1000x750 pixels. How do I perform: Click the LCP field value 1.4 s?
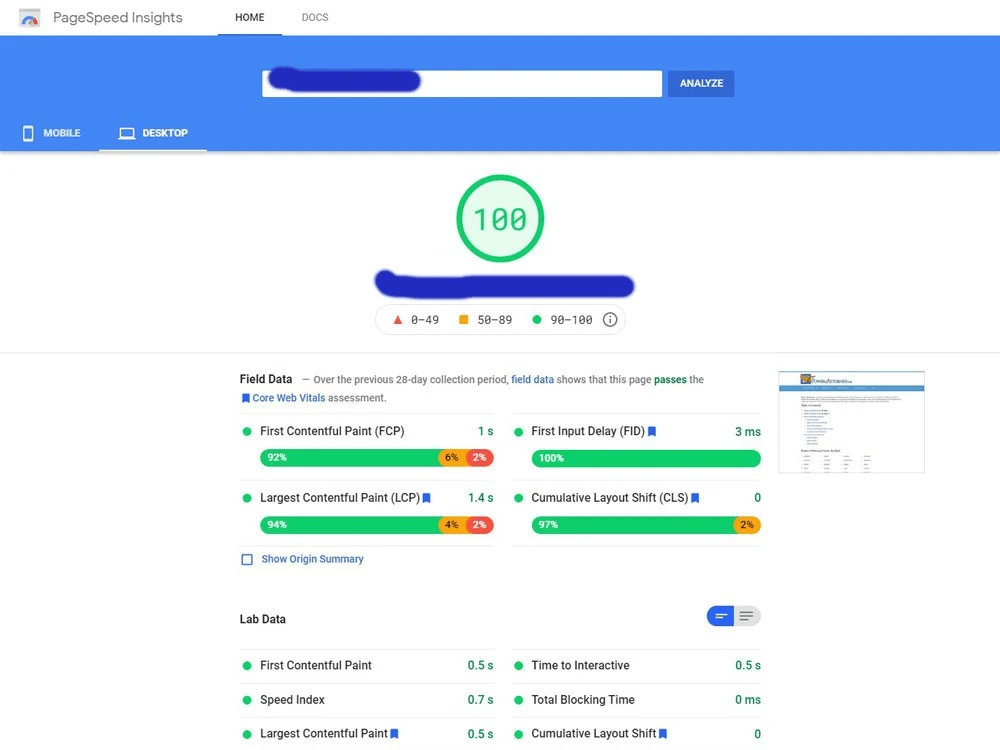[480, 498]
